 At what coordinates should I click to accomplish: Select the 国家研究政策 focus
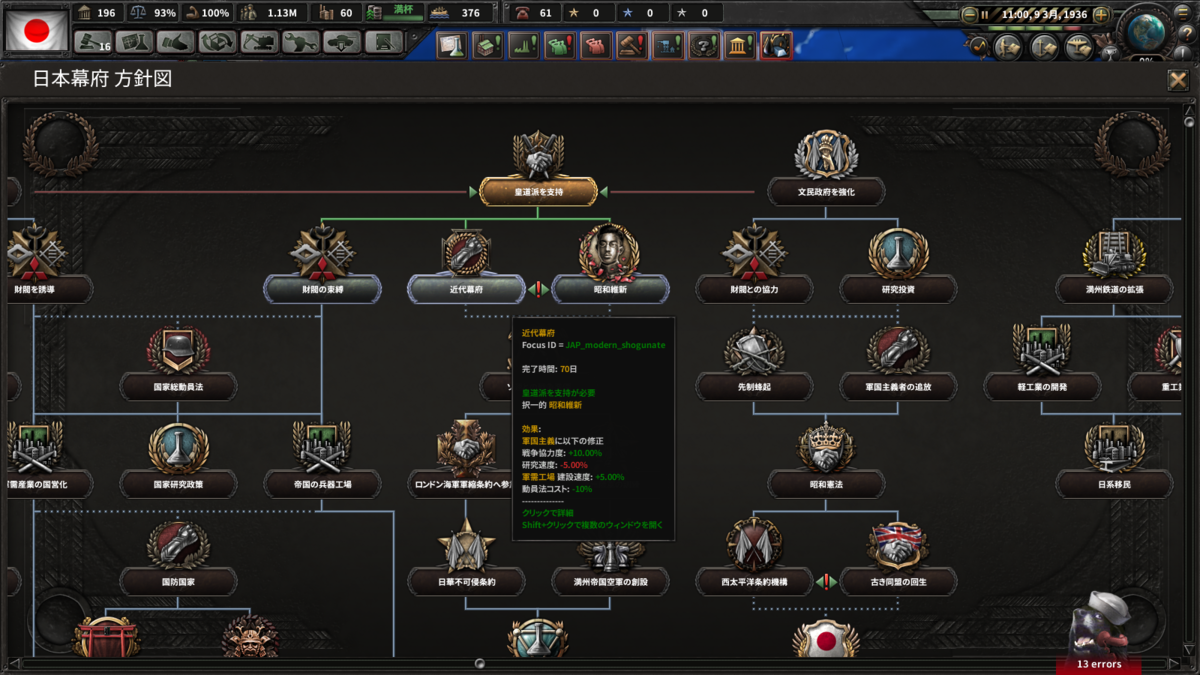(x=178, y=484)
